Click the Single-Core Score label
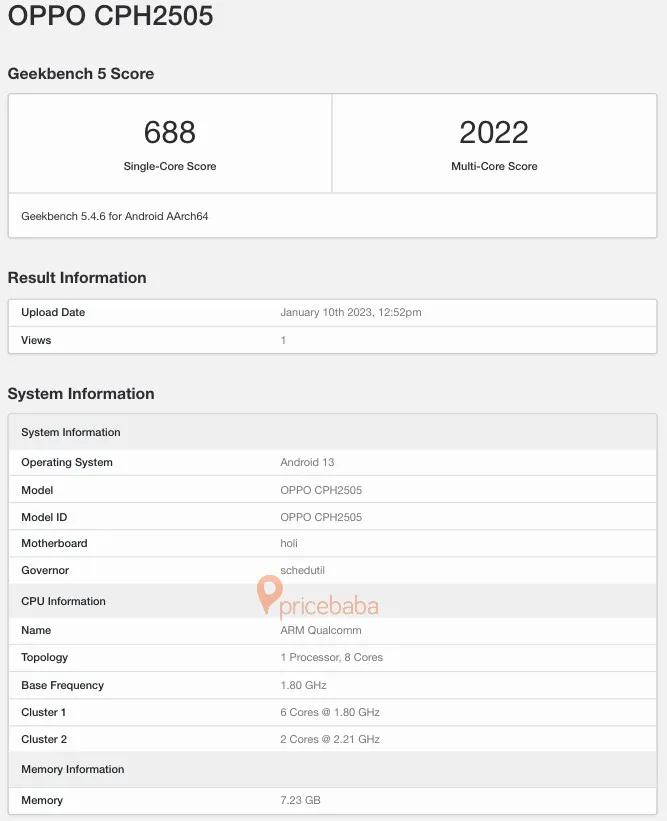Screen dimensions: 667x821 click(x=170, y=166)
